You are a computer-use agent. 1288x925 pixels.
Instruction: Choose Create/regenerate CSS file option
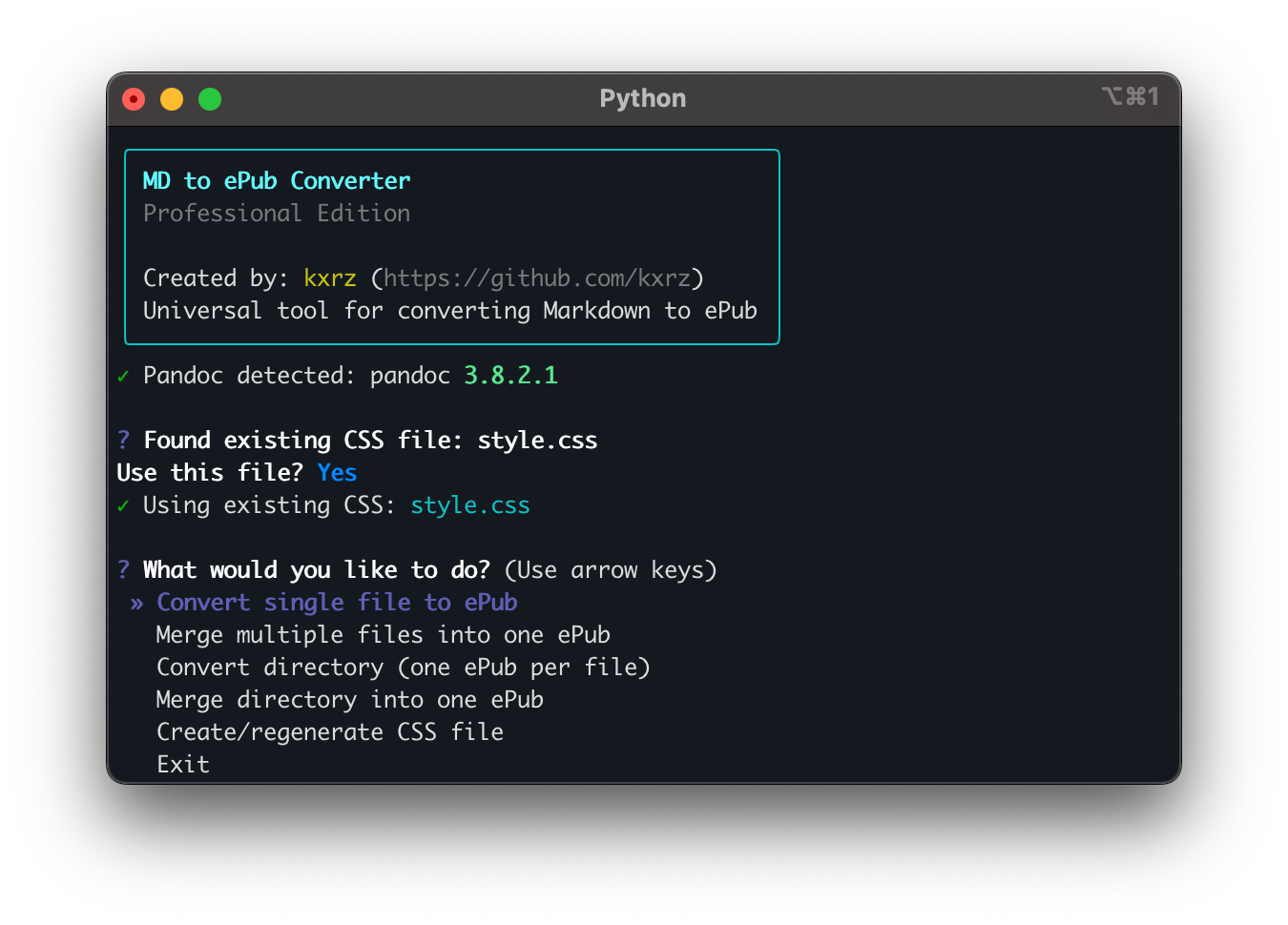[329, 732]
